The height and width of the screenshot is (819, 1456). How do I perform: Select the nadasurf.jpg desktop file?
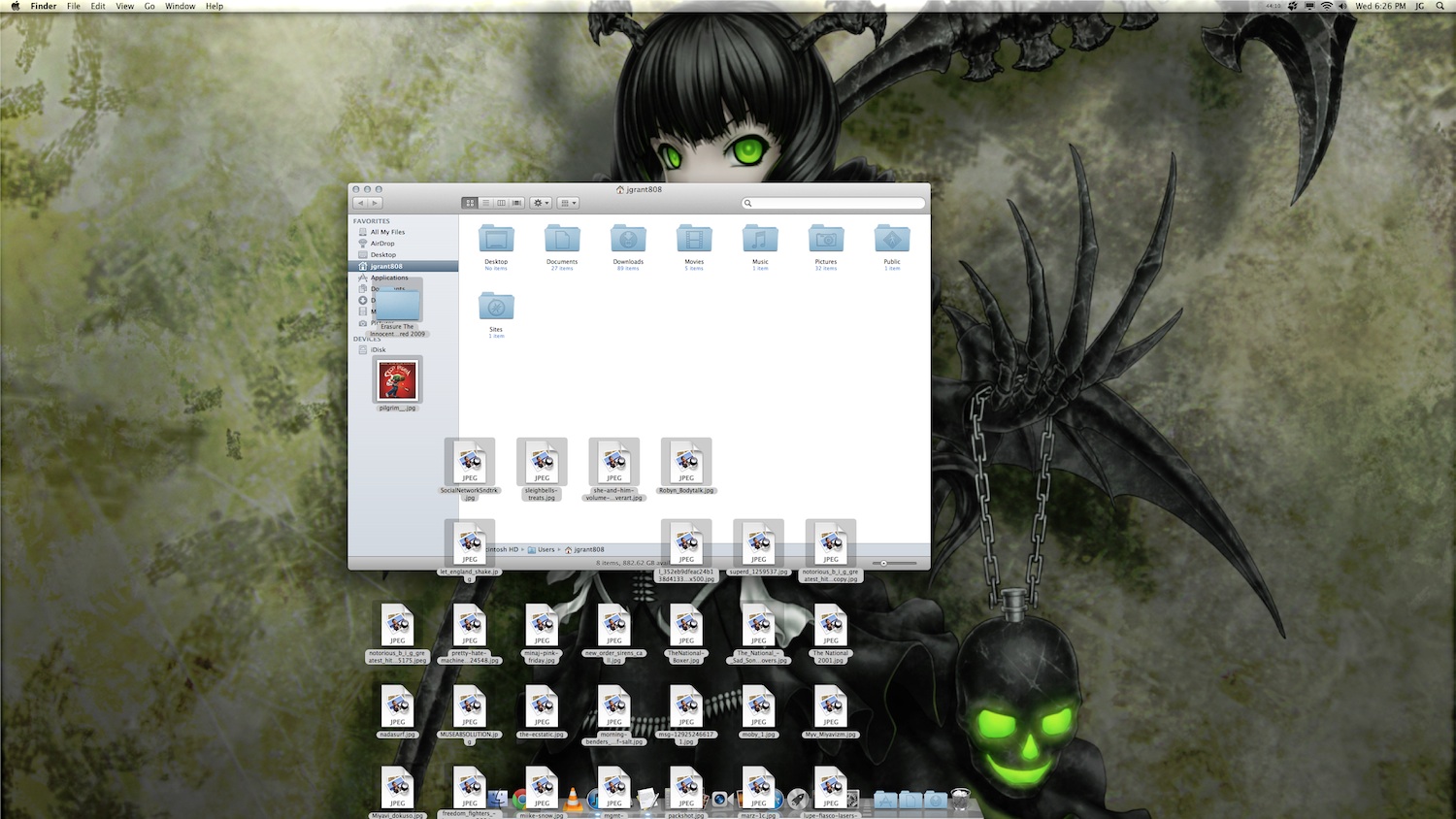(397, 706)
